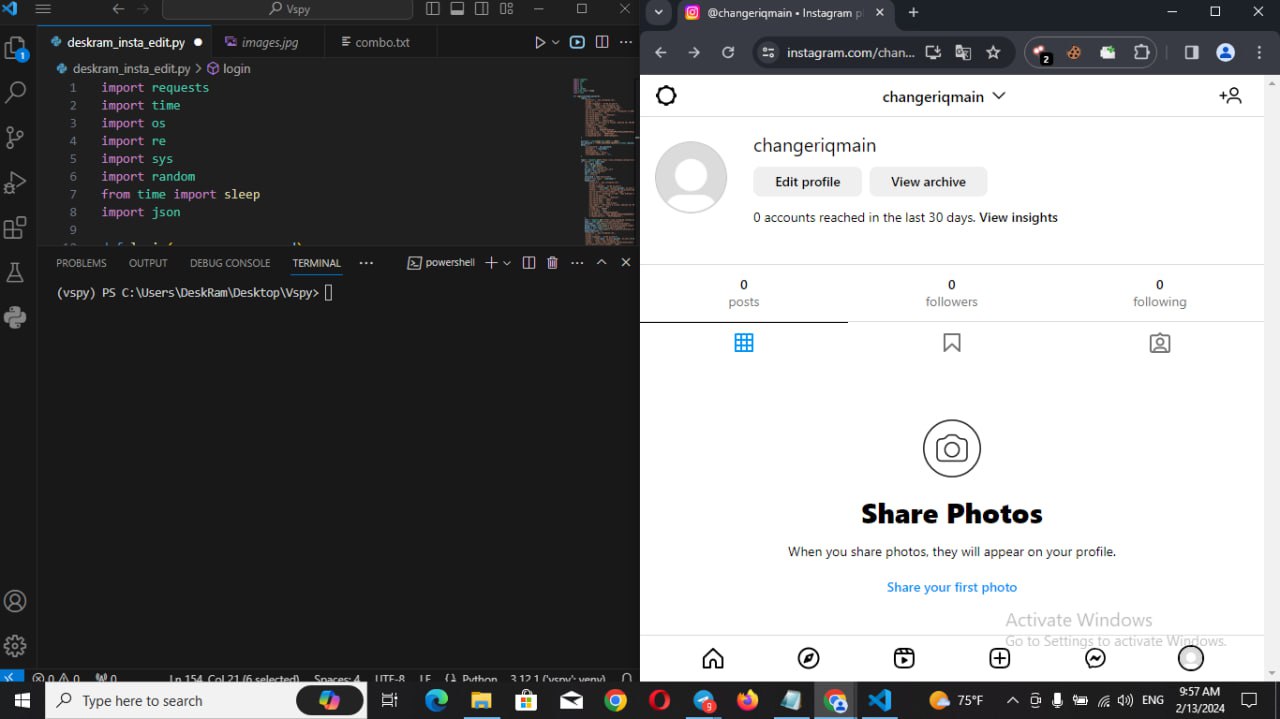Click VS Code command center Vspy search
The width and height of the screenshot is (1280, 719).
click(x=287, y=9)
